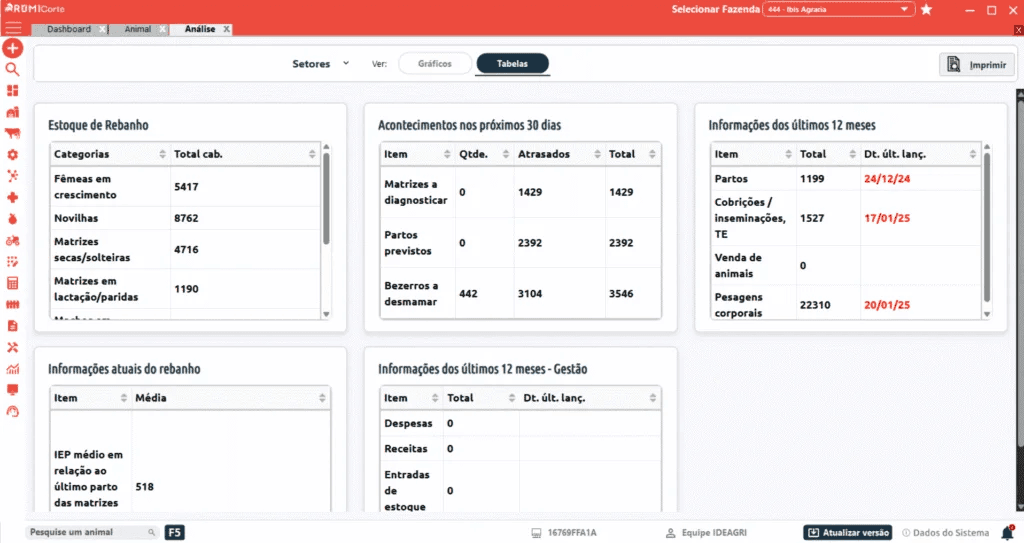Click the user icon beside Equipe IDEAGRI
Viewport: 1024px width, 543px height.
click(x=670, y=533)
